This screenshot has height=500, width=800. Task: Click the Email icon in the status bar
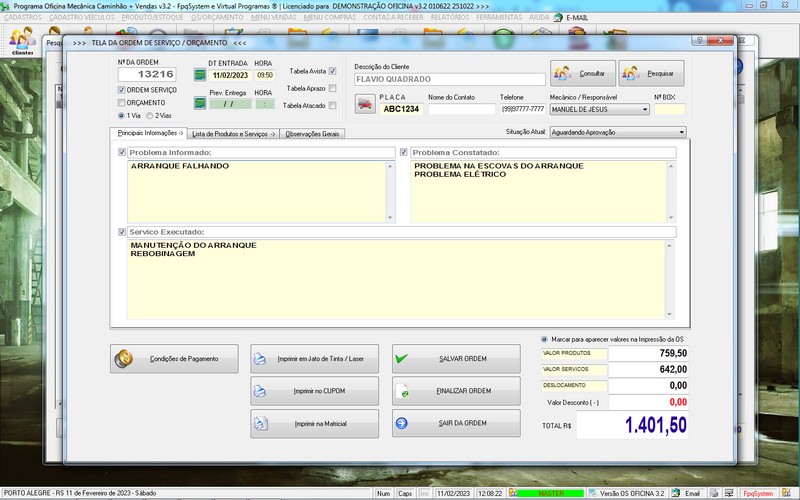[x=676, y=493]
